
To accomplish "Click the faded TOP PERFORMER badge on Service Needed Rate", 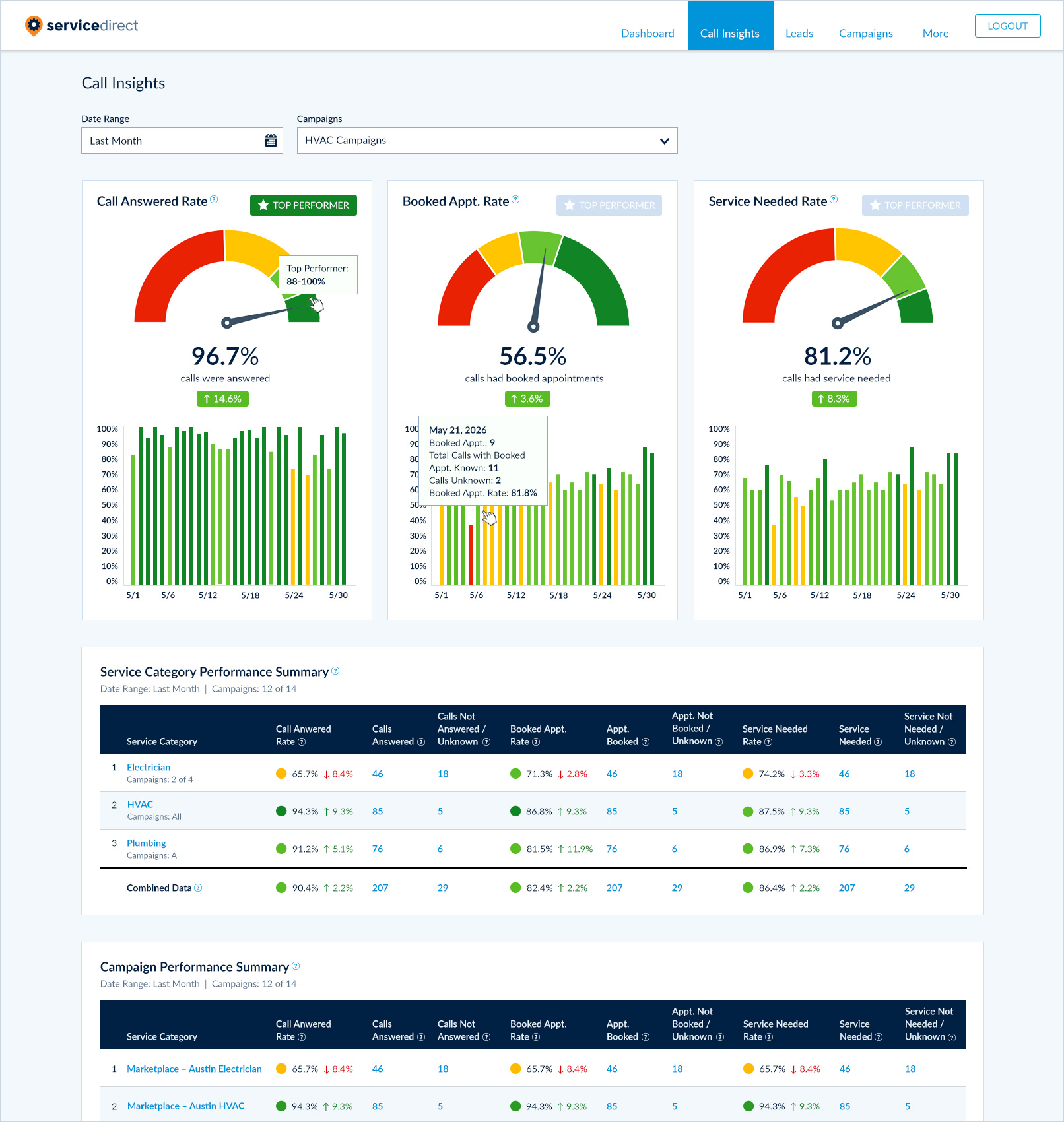I will coord(915,205).
